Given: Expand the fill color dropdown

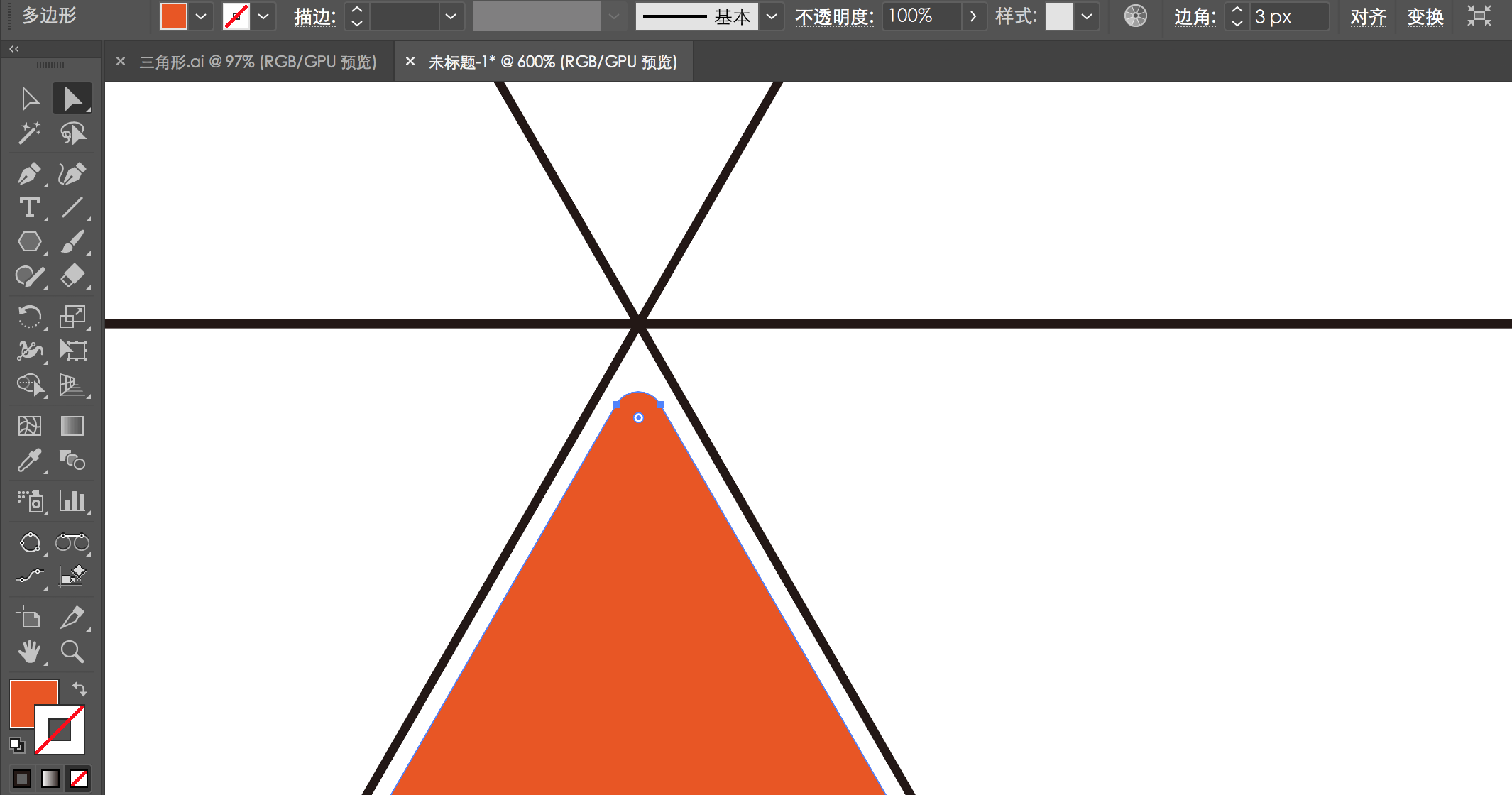Looking at the screenshot, I should tap(201, 16).
